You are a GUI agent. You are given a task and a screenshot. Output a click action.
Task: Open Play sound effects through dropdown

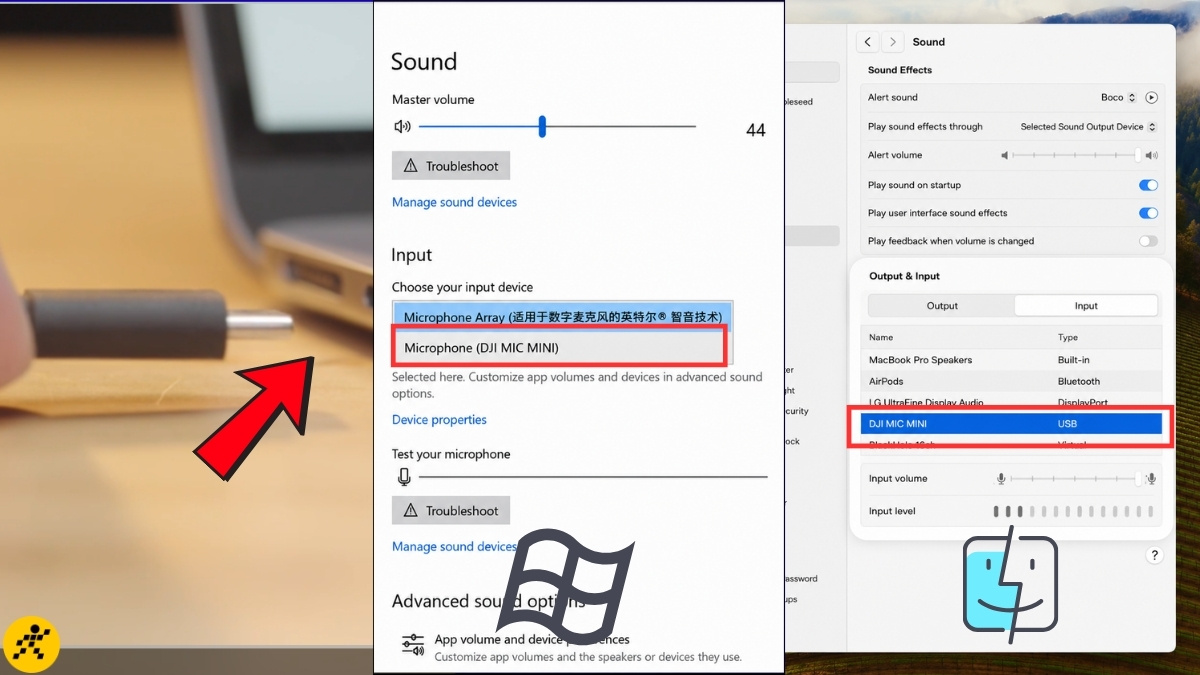pos(1088,127)
